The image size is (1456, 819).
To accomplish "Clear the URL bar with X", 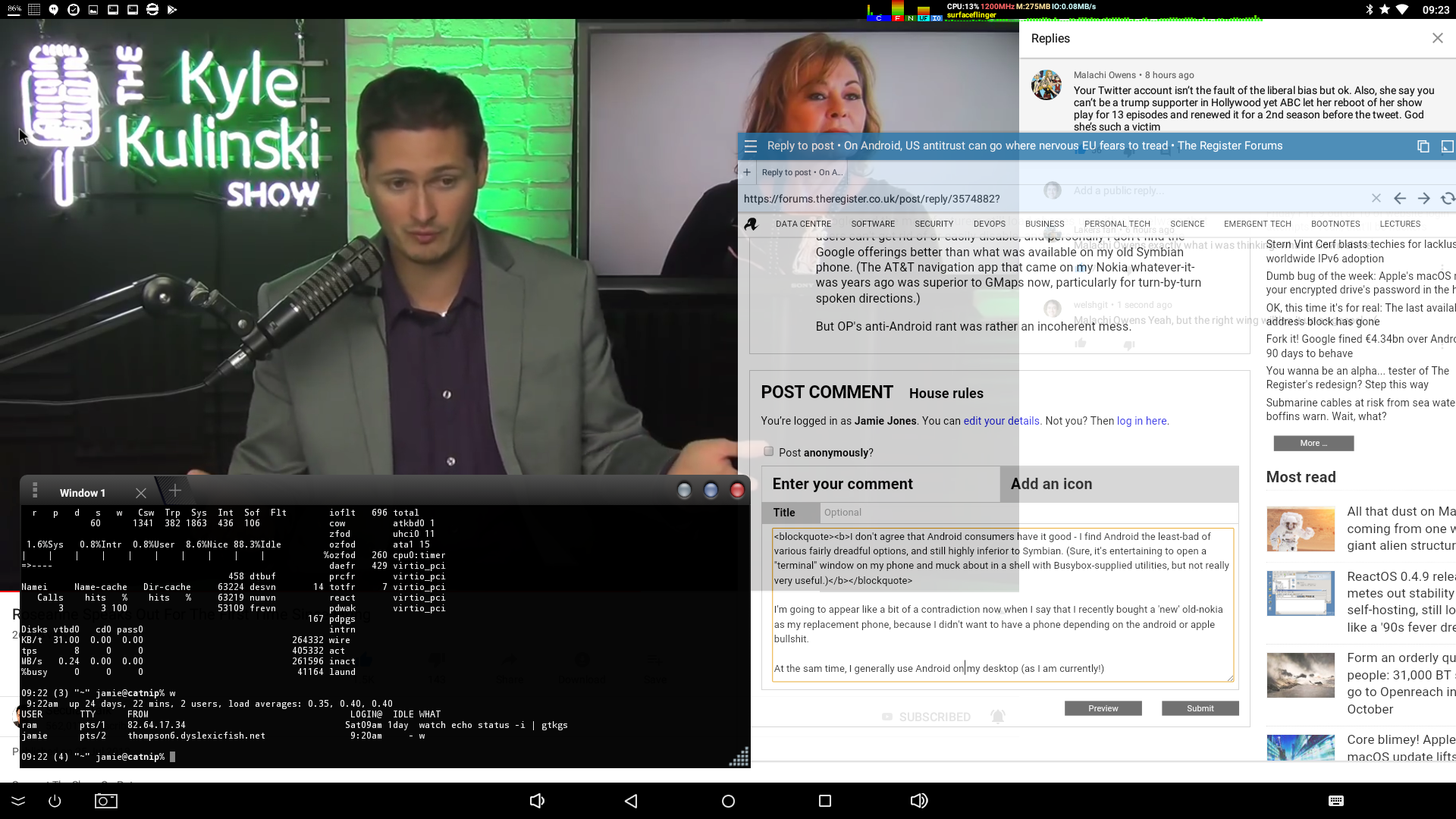I will point(1376,199).
